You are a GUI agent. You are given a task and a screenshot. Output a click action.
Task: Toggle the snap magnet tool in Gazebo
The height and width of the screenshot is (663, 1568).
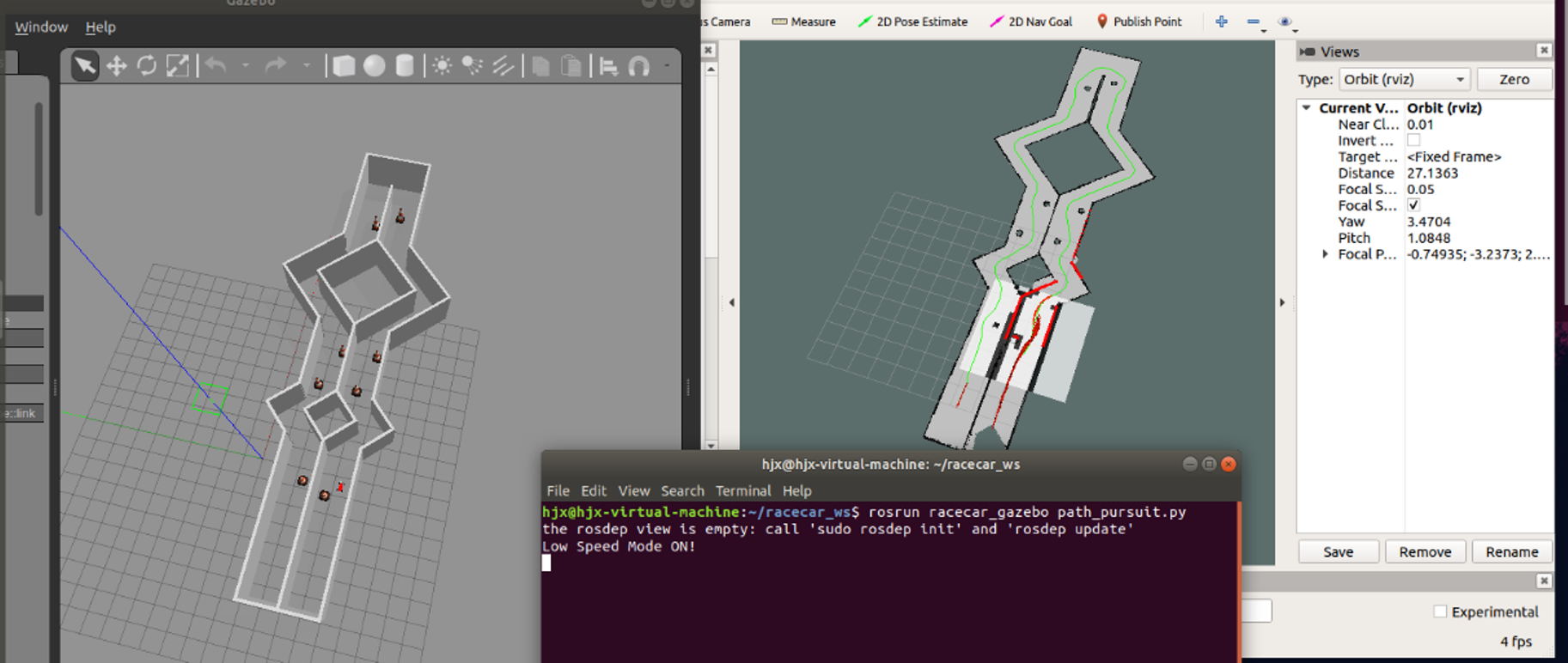pos(639,66)
